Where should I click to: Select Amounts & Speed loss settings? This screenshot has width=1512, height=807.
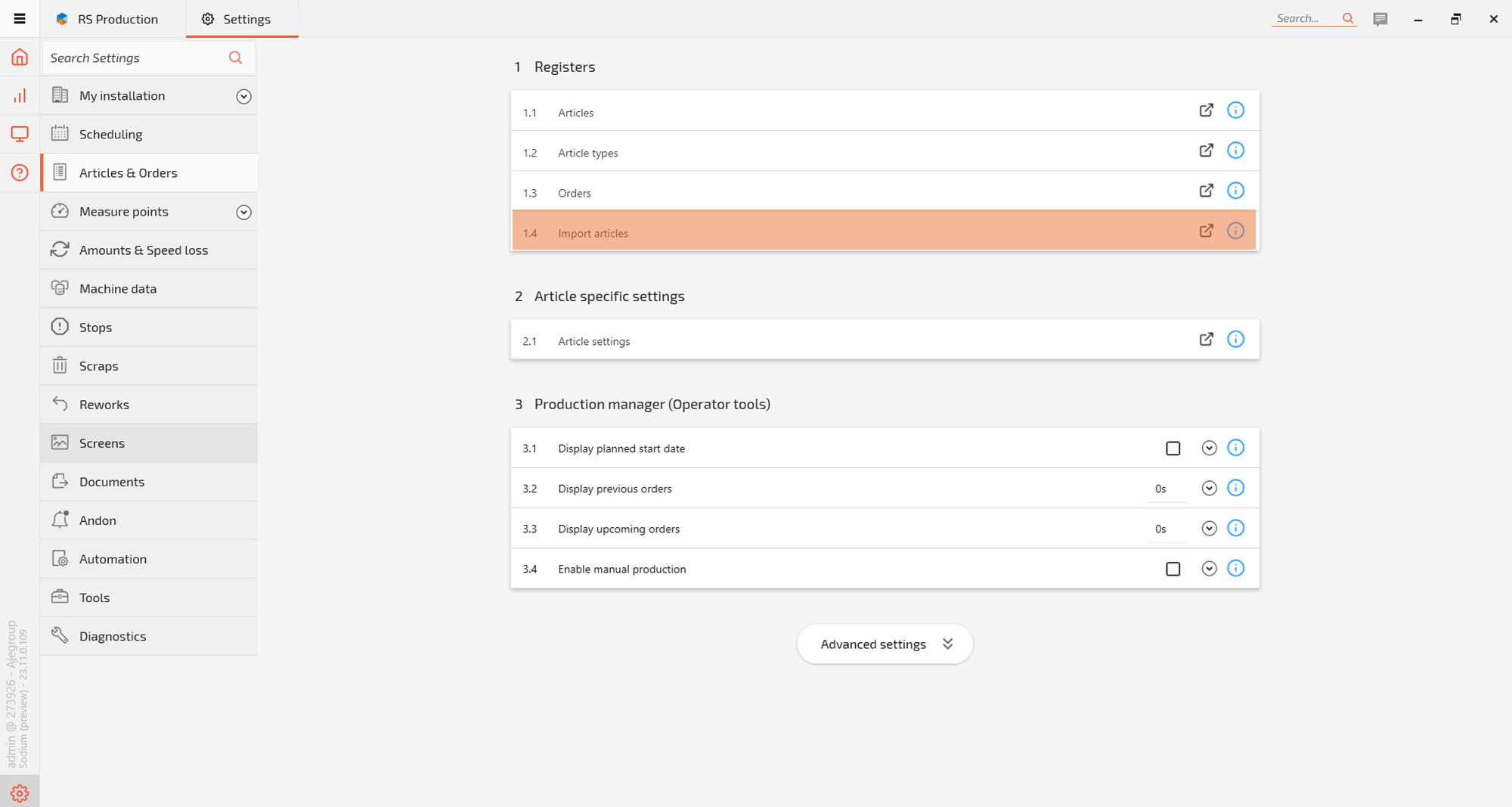click(x=144, y=250)
